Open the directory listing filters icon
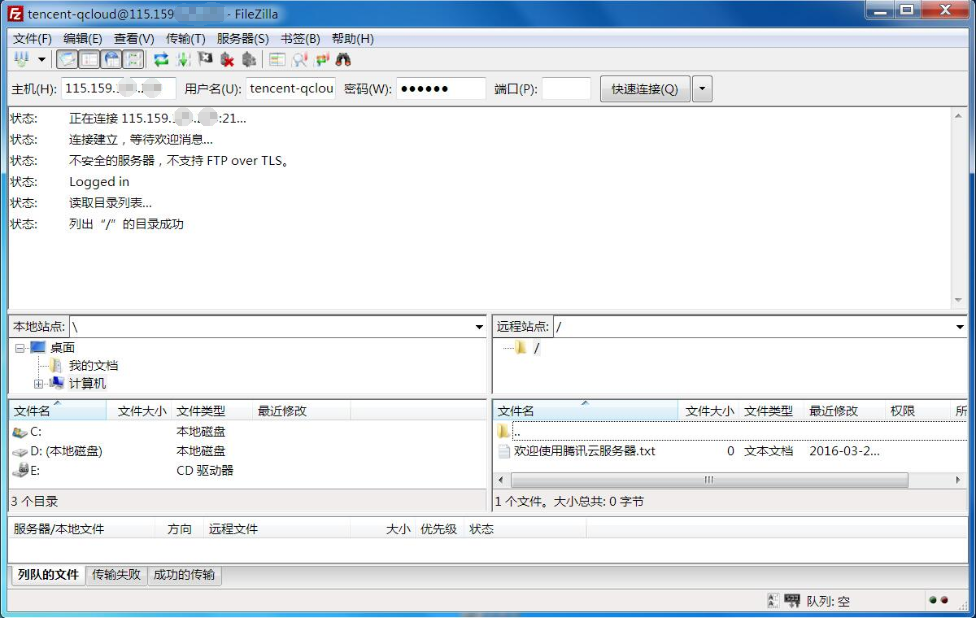Viewport: 976px width, 618px height. coord(277,60)
